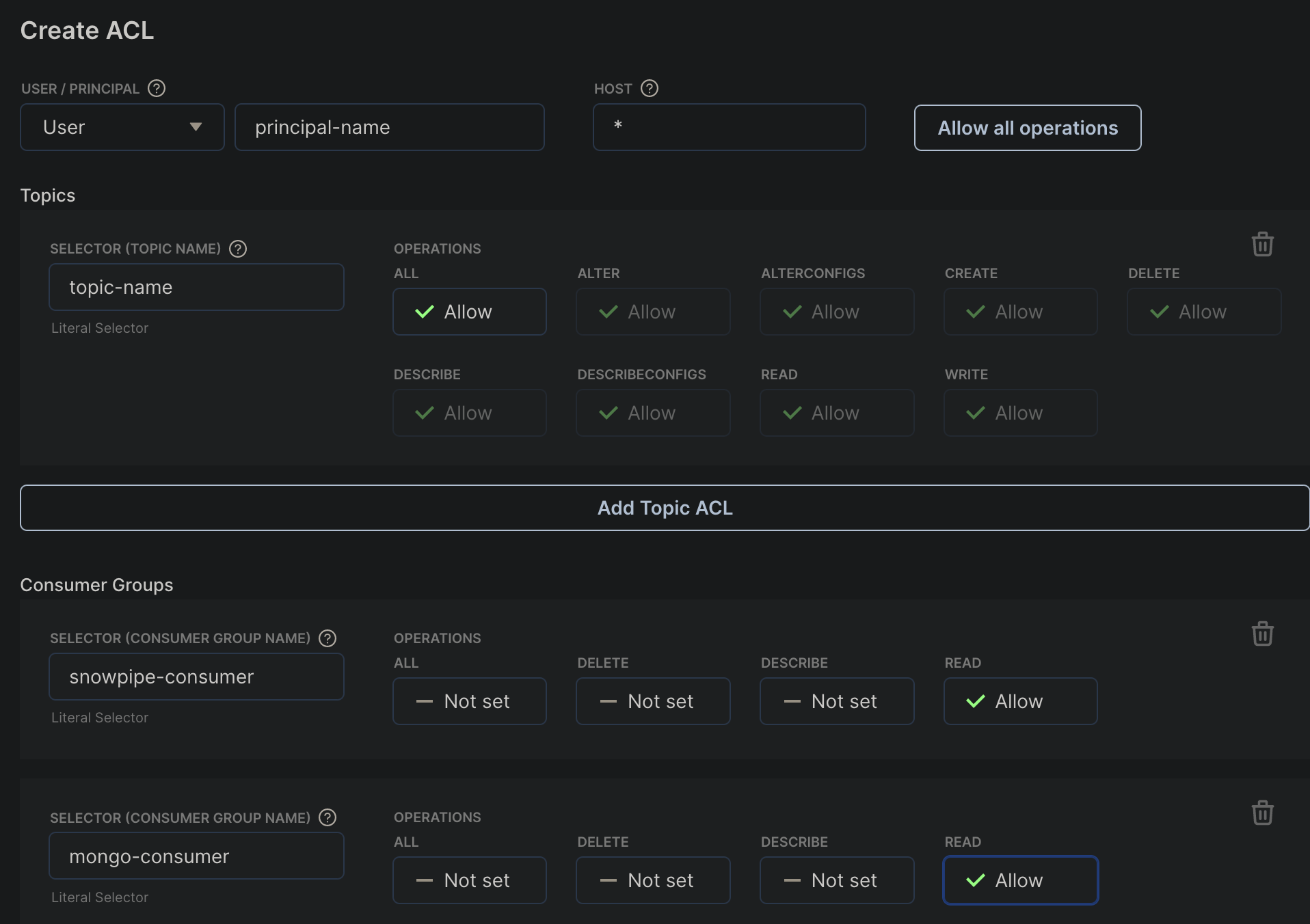This screenshot has width=1310, height=924.
Task: Click the principal-name input field
Action: [x=390, y=127]
